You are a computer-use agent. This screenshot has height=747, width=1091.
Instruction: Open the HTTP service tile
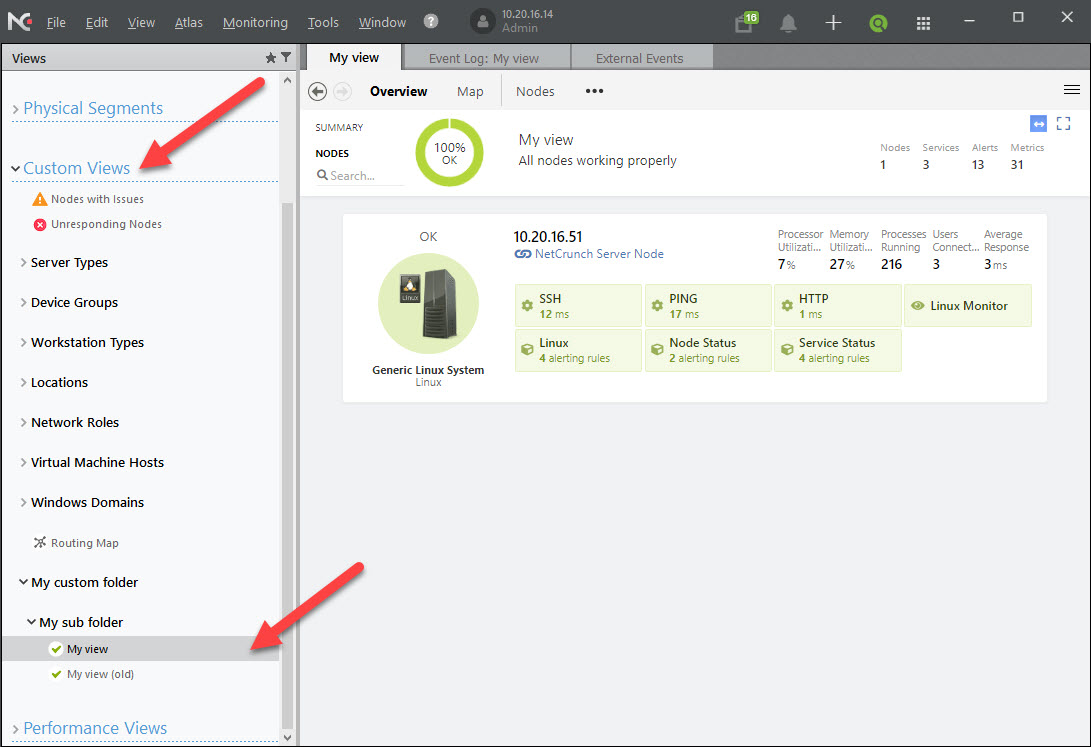[838, 305]
